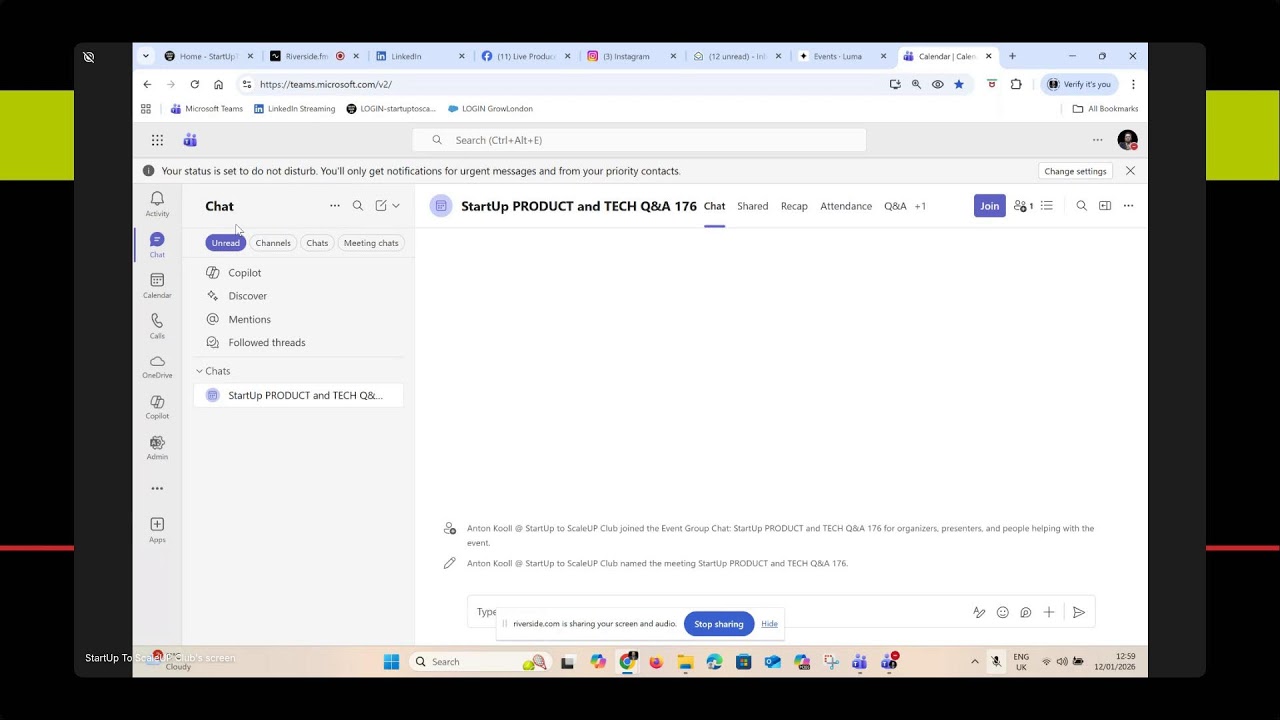Screen dimensions: 1280x720
Task: Open the All Bookmarks folder
Action: click(x=1105, y=109)
